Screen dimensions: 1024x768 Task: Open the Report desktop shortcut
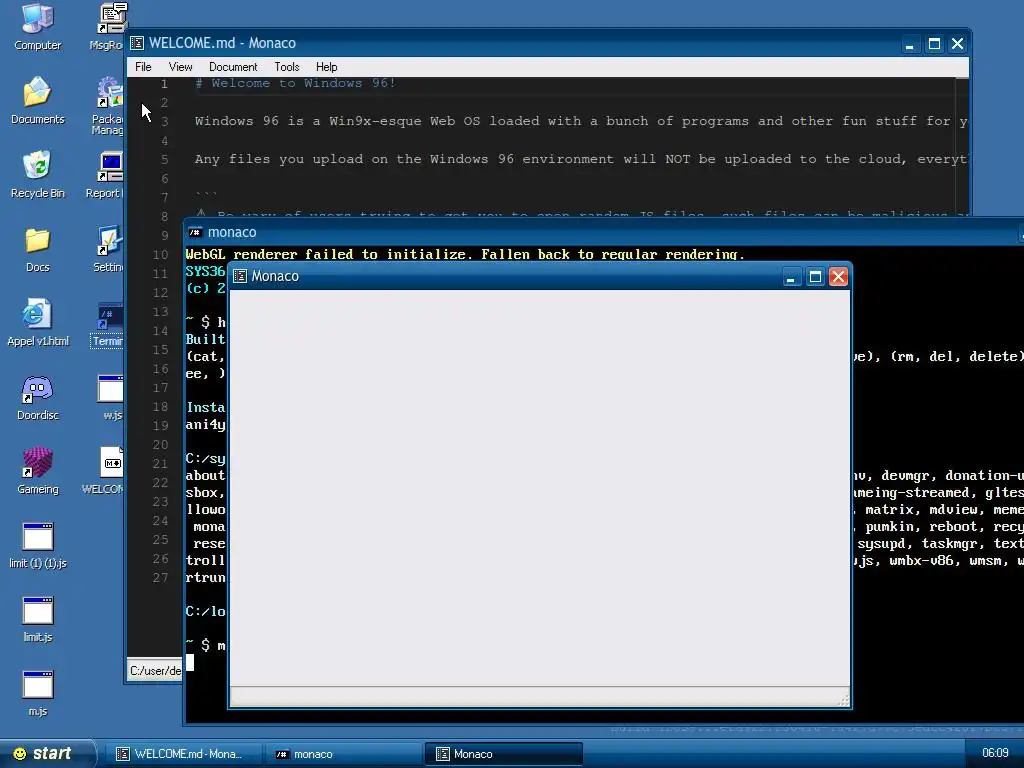[106, 174]
